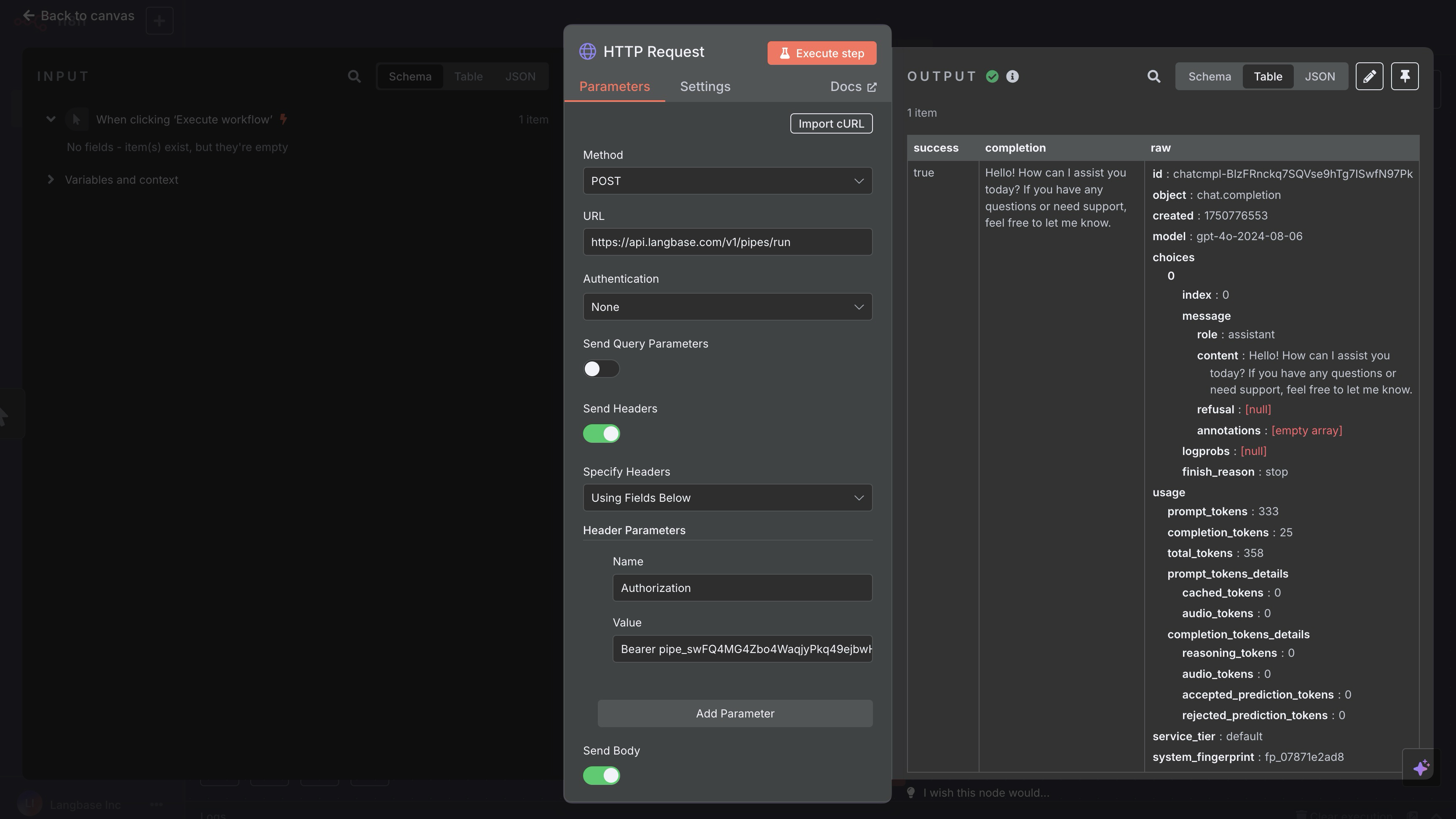Enable the Send Query Parameters toggle
Image resolution: width=1456 pixels, height=819 pixels.
[x=601, y=369]
